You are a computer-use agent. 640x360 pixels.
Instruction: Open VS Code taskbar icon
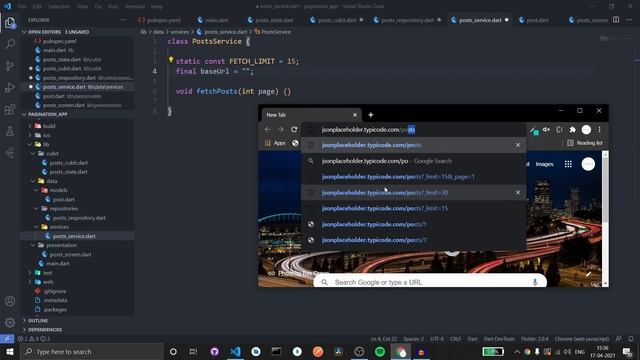click(x=235, y=351)
